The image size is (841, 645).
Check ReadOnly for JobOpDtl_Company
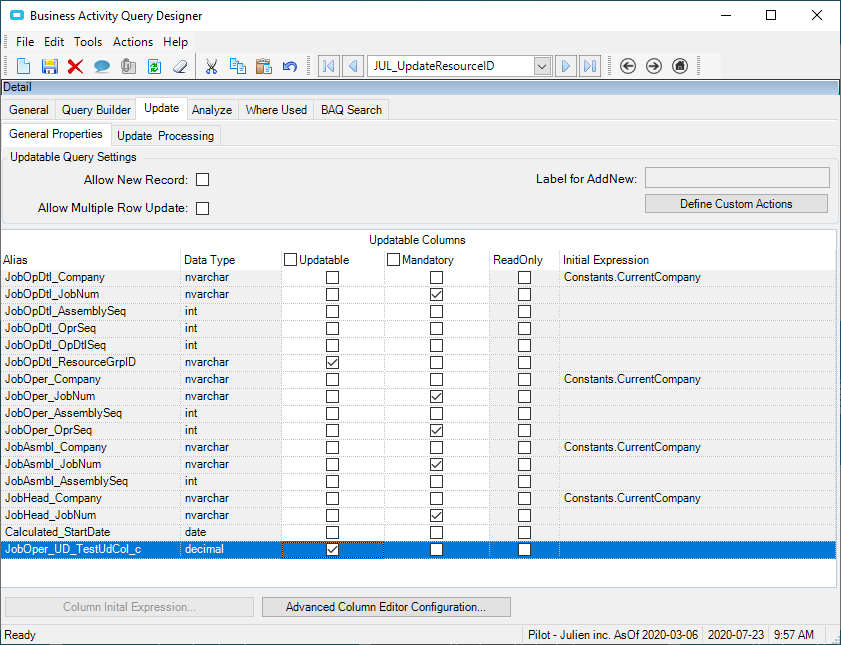pos(525,277)
